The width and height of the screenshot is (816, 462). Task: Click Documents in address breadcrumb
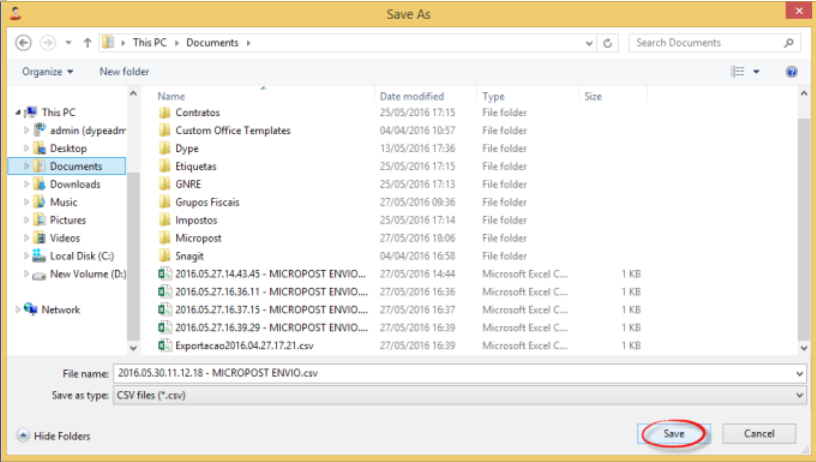[212, 43]
